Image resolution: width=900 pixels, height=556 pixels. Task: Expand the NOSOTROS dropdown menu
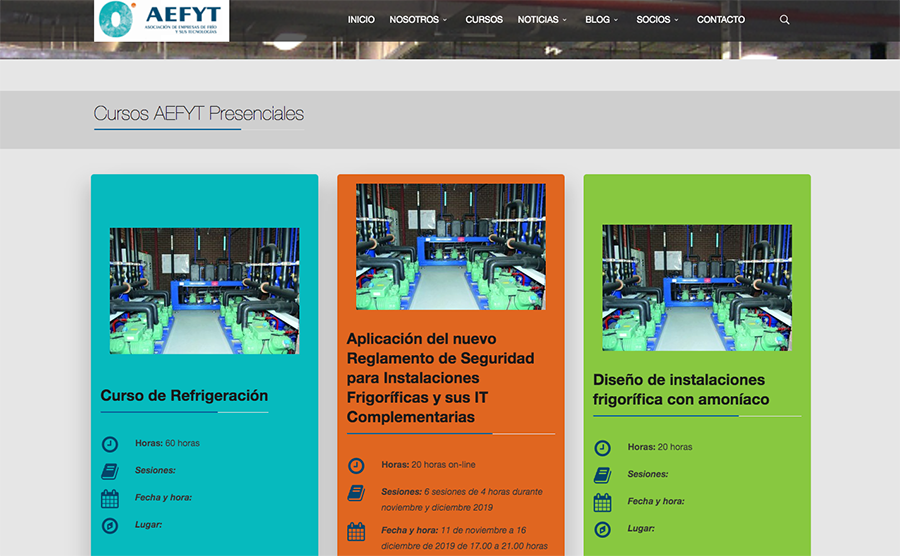point(418,20)
